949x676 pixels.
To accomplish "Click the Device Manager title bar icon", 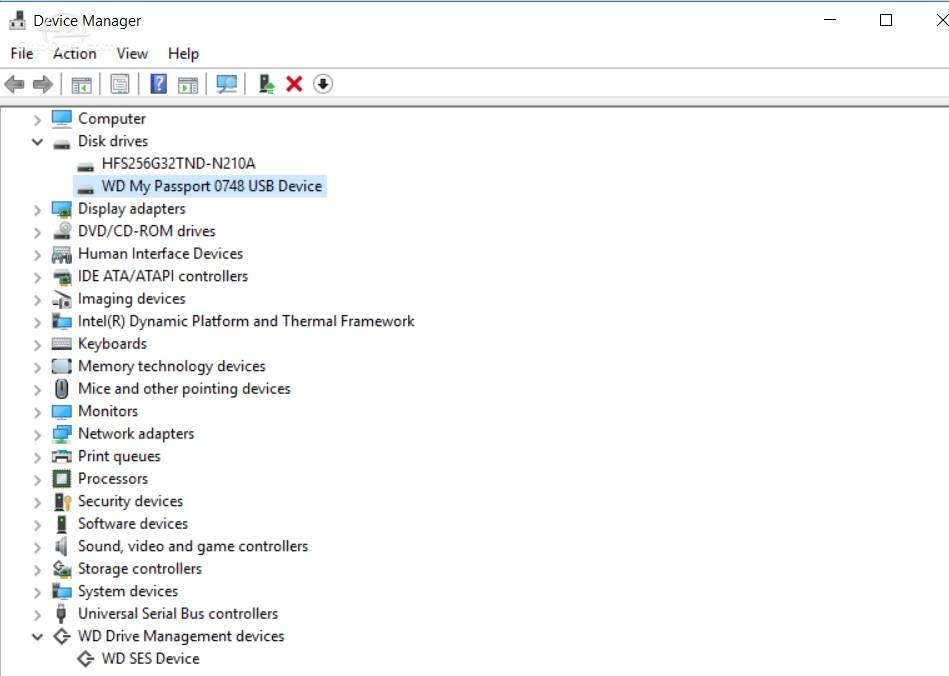I will point(17,21).
